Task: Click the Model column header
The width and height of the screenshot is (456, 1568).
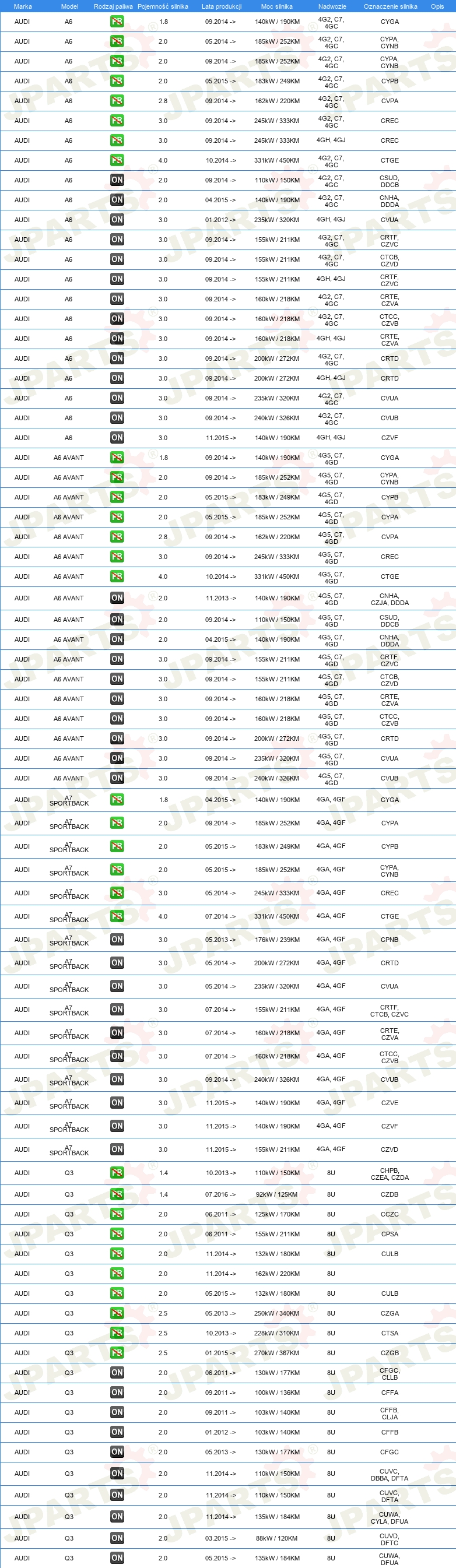Action: coord(69,6)
